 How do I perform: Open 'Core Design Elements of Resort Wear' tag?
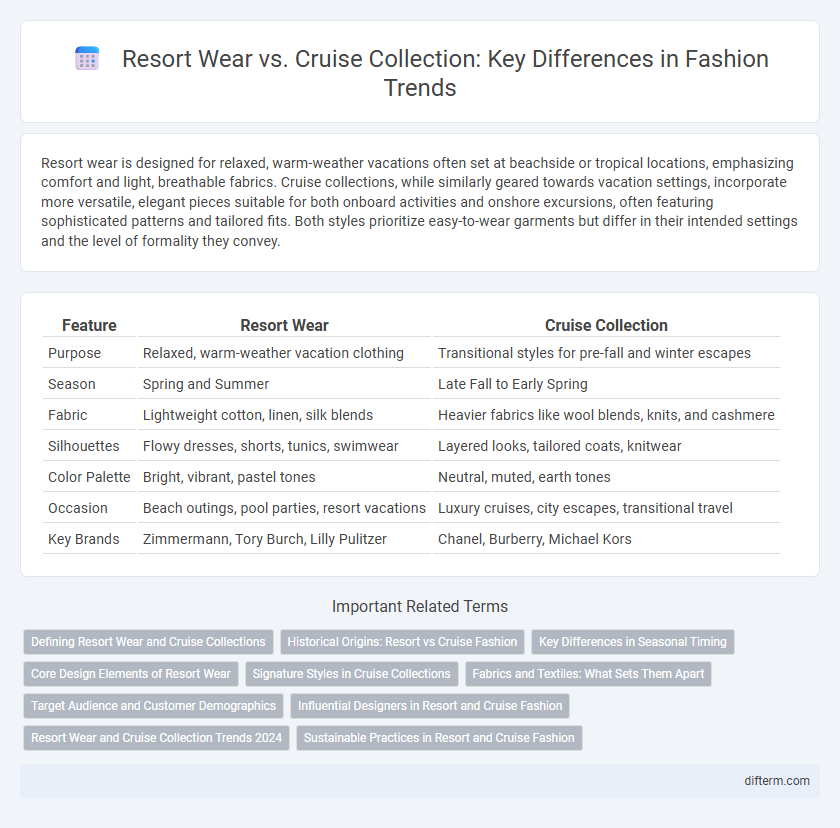(131, 674)
